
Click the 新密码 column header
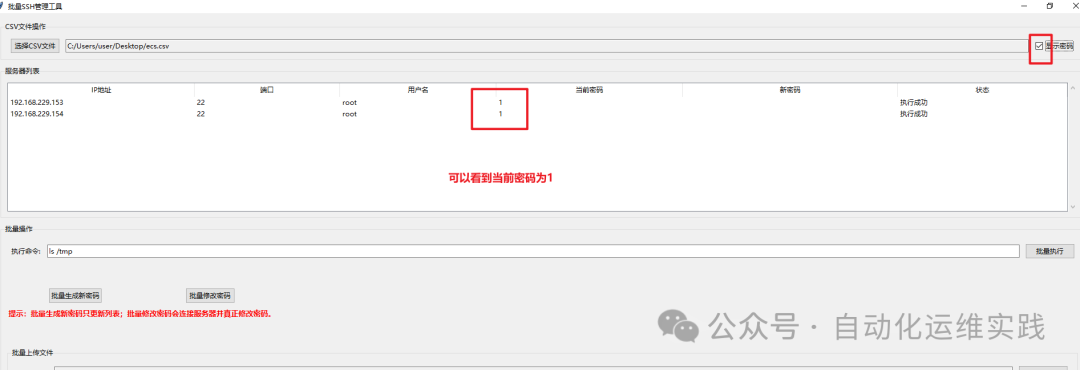click(790, 90)
